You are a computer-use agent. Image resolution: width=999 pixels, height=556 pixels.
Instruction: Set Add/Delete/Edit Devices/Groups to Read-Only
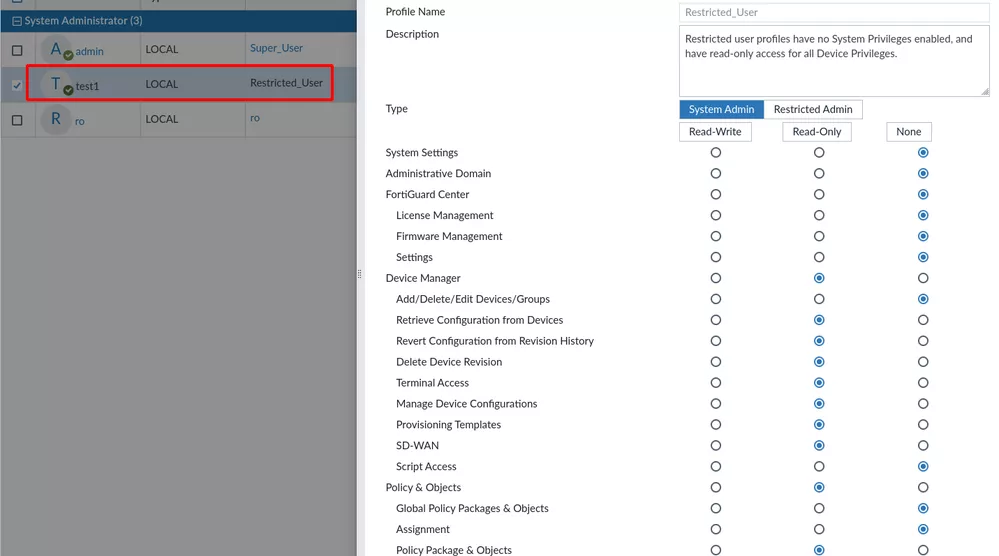click(819, 299)
